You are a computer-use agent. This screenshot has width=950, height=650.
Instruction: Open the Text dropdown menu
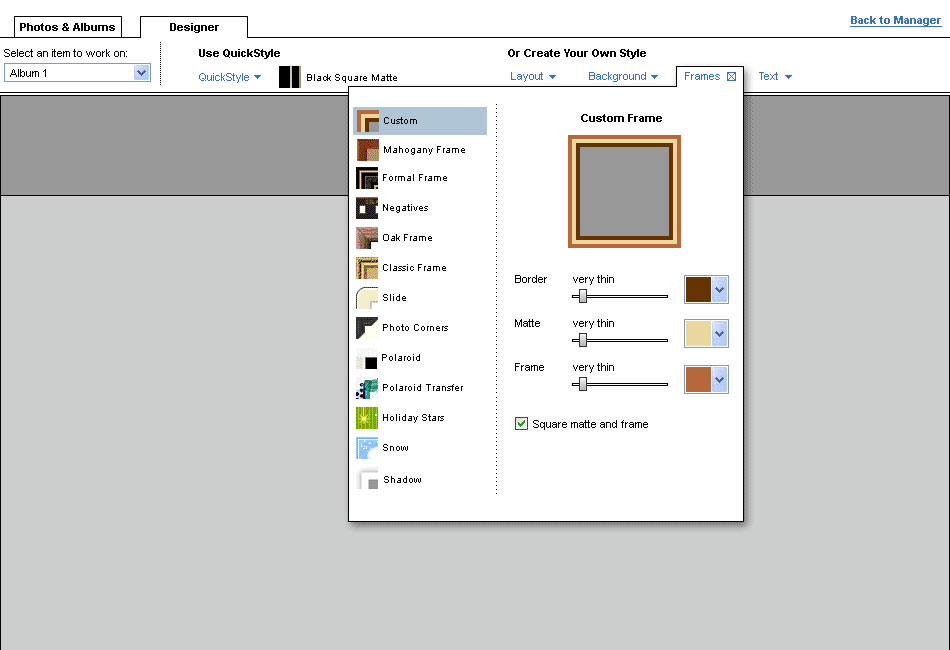pyautogui.click(x=775, y=76)
